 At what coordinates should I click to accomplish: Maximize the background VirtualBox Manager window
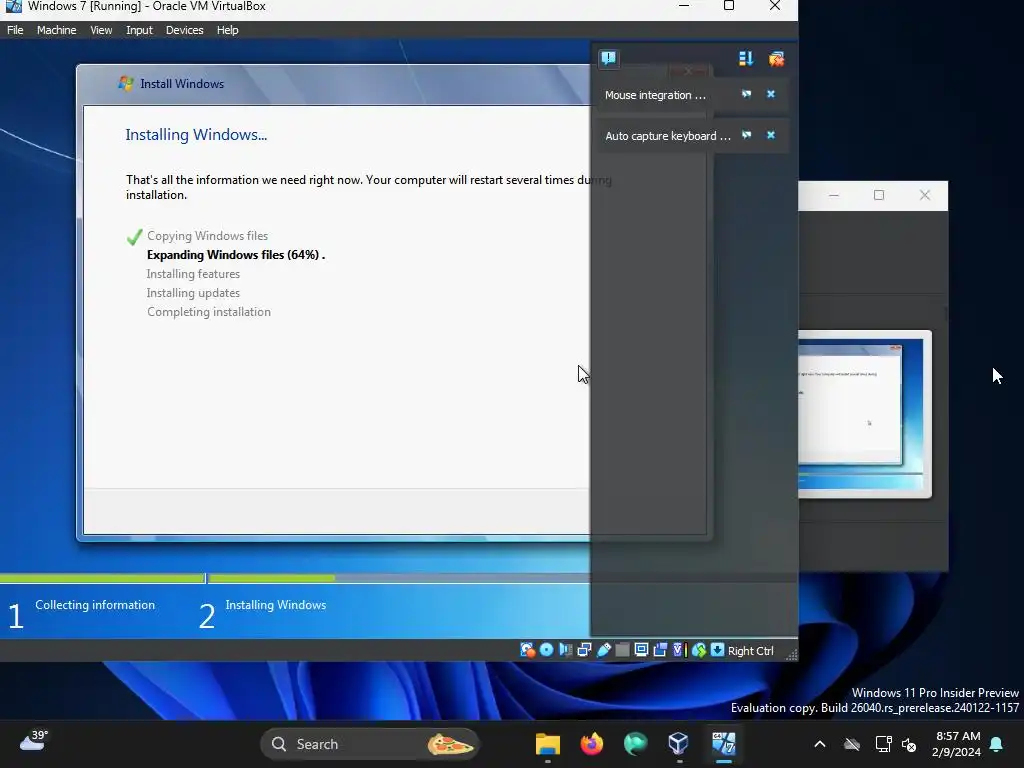(x=879, y=195)
